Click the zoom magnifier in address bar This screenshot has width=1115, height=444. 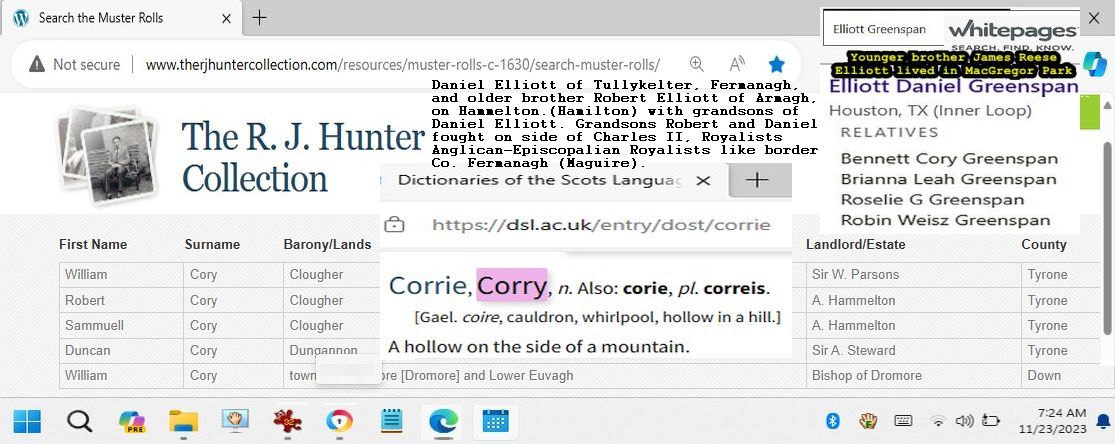[696, 64]
